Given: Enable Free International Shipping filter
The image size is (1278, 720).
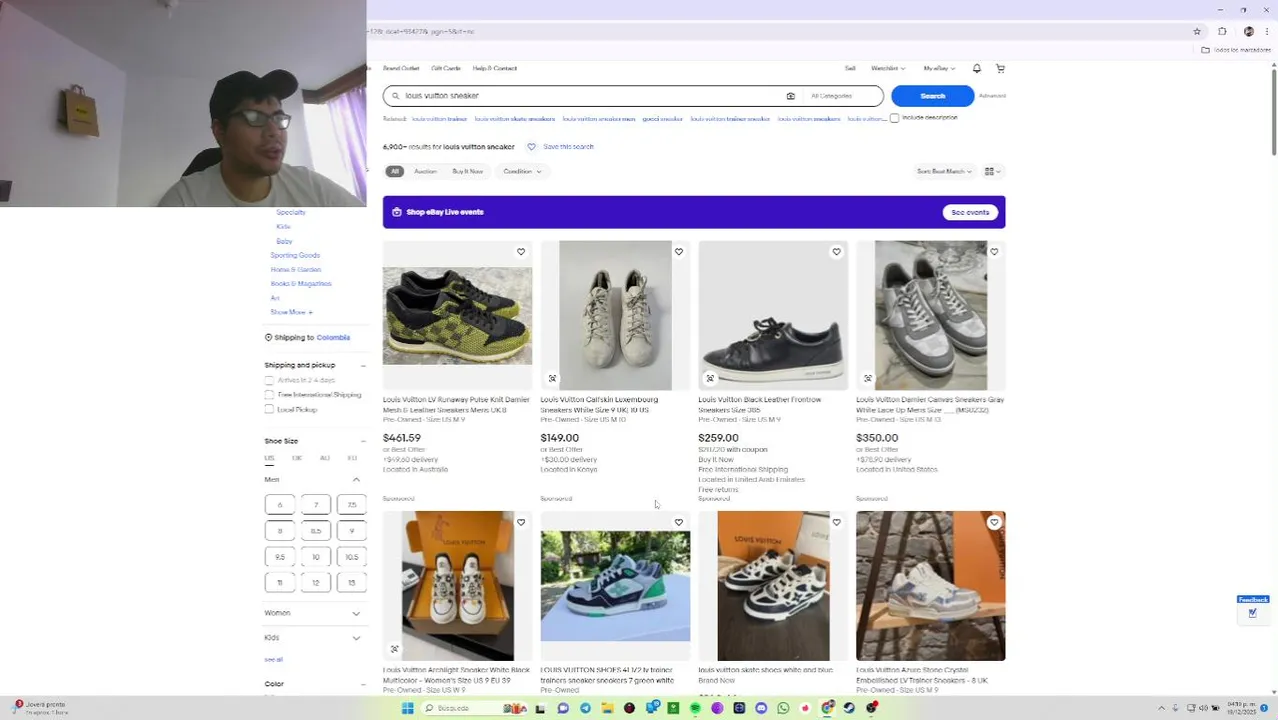Looking at the screenshot, I should point(269,394).
